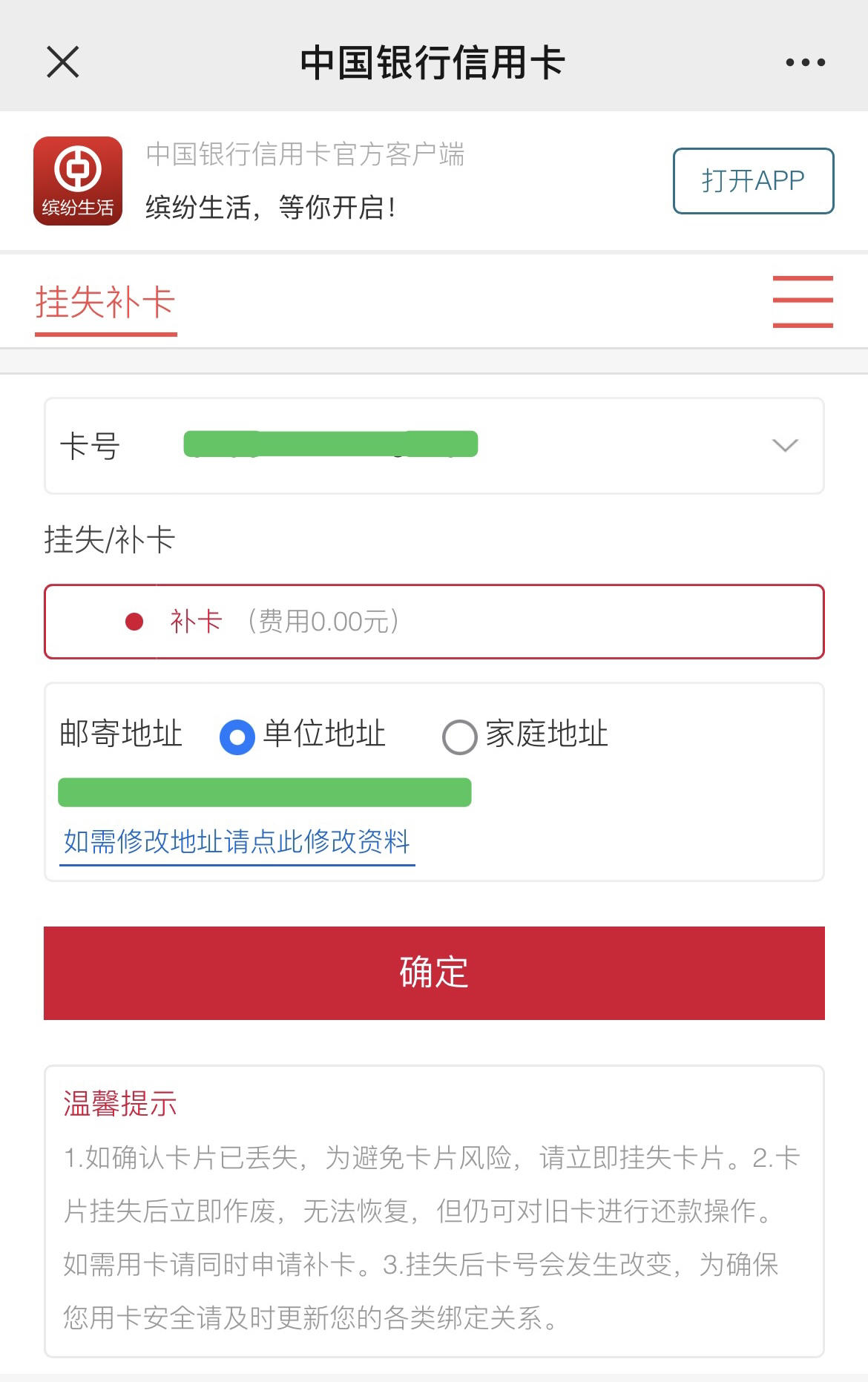Click the masked card number field

click(x=331, y=444)
